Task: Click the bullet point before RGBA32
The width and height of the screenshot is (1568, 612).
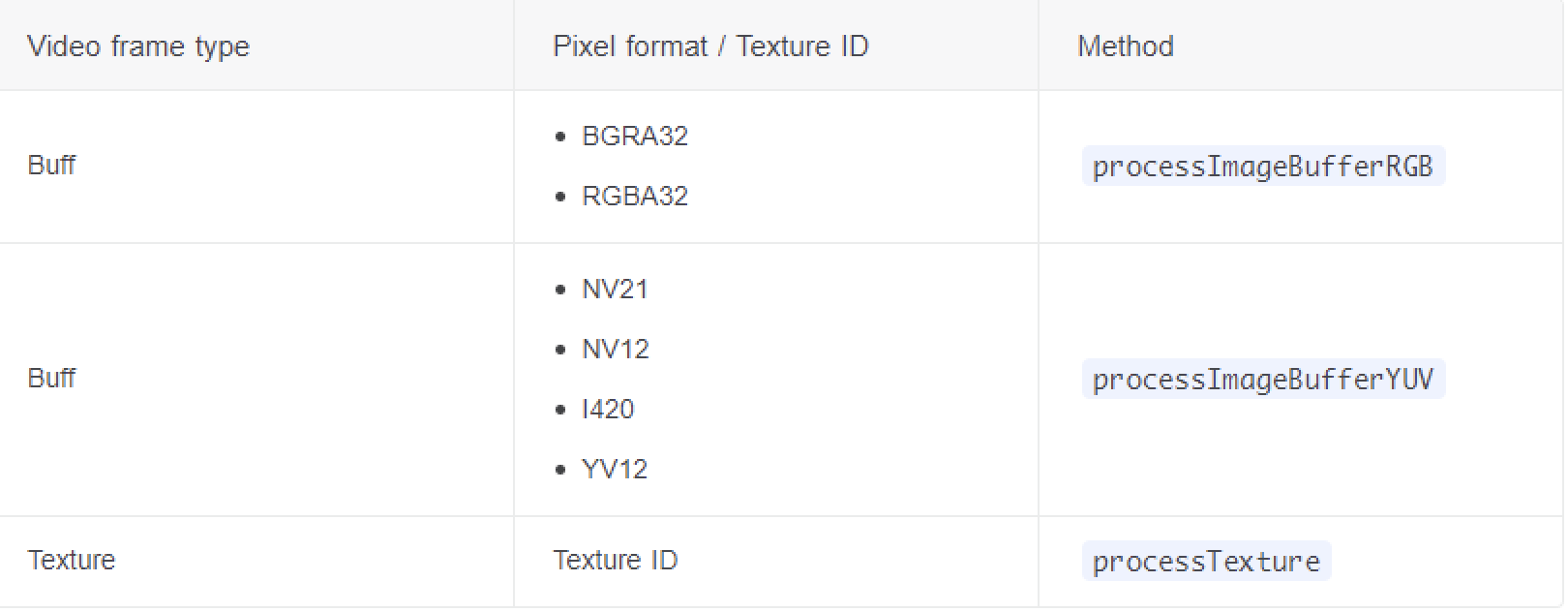Action: click(560, 198)
